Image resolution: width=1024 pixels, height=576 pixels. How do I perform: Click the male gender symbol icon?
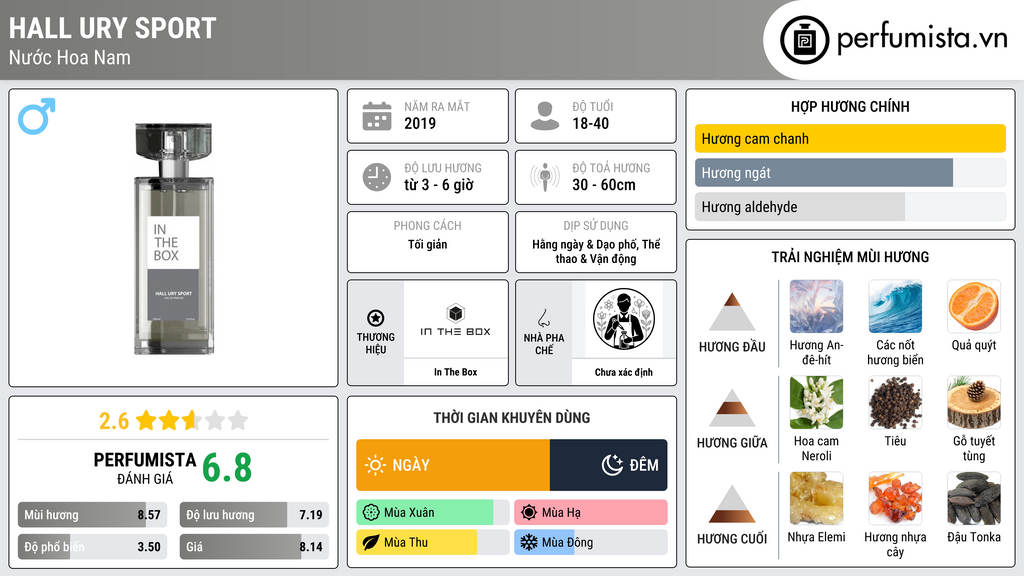click(37, 116)
